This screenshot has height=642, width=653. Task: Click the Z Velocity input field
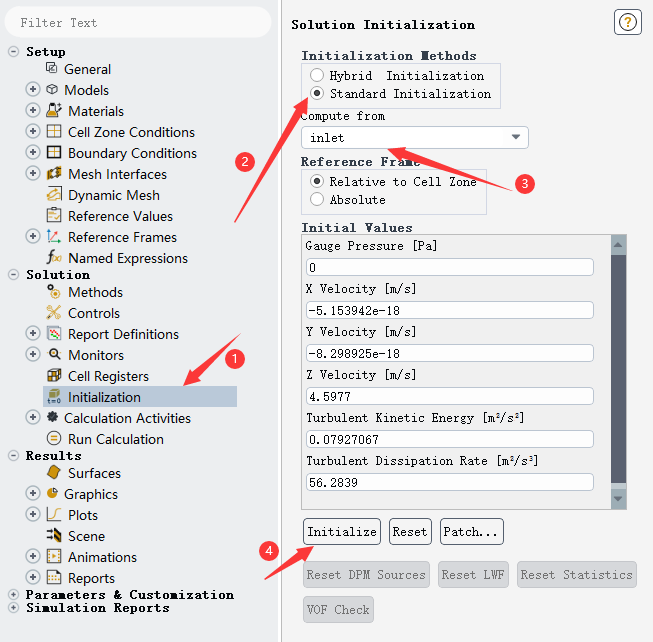[449, 396]
